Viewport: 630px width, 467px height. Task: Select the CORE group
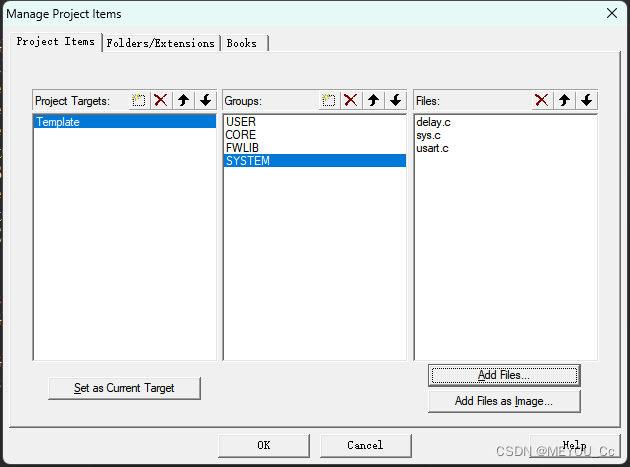click(315, 135)
